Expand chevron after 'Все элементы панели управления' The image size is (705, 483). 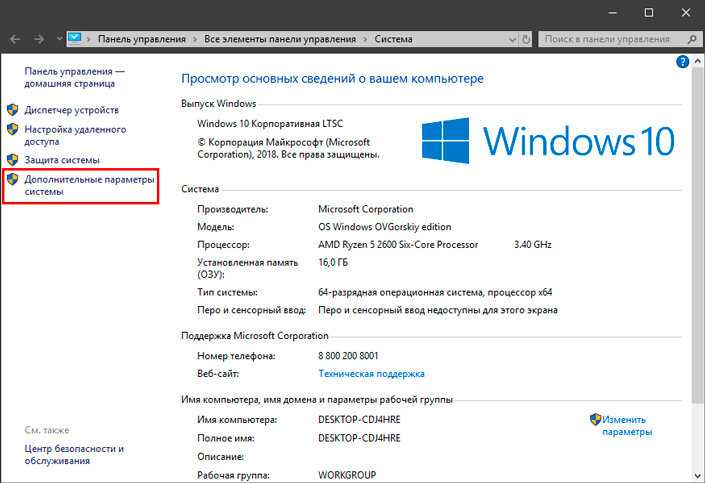(365, 40)
